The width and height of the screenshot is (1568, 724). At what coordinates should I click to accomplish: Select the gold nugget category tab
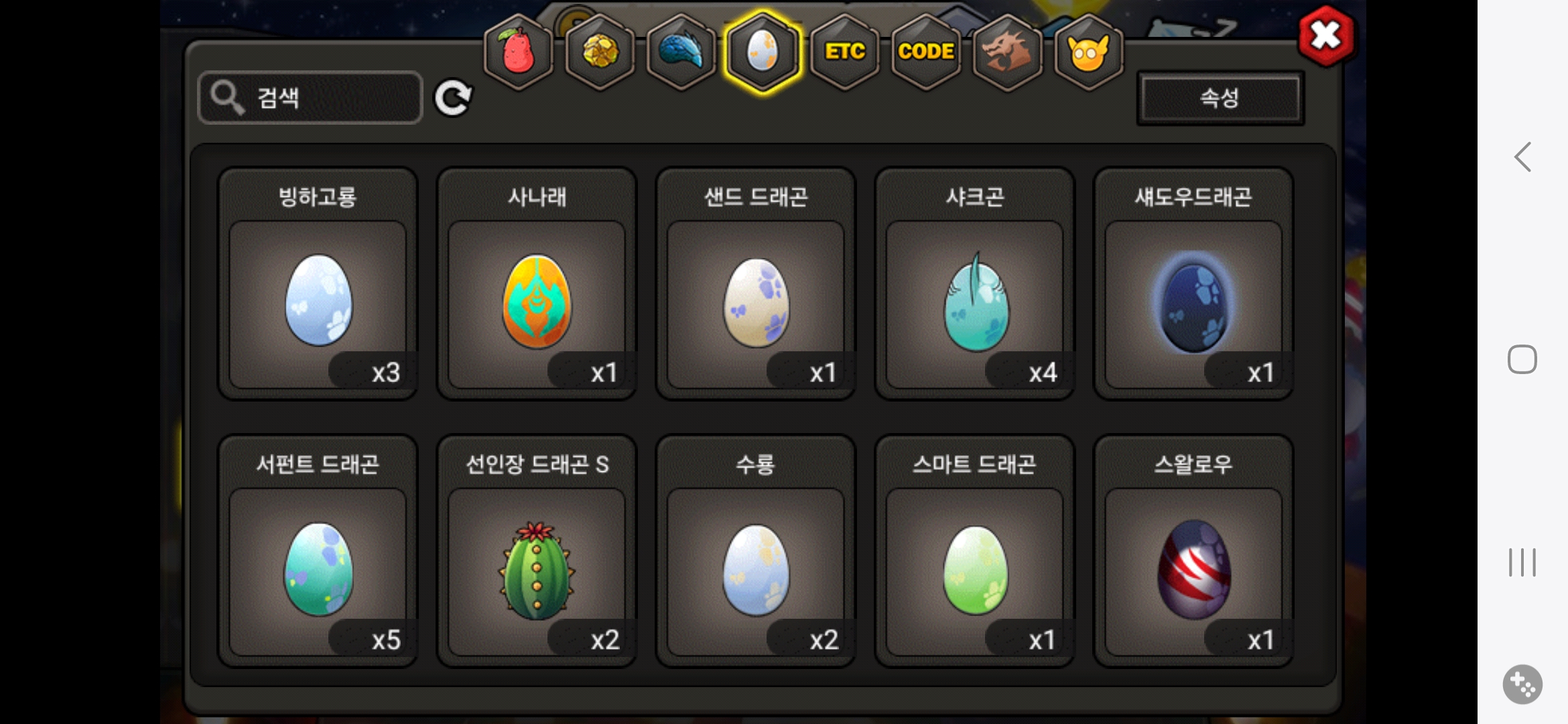tap(600, 52)
